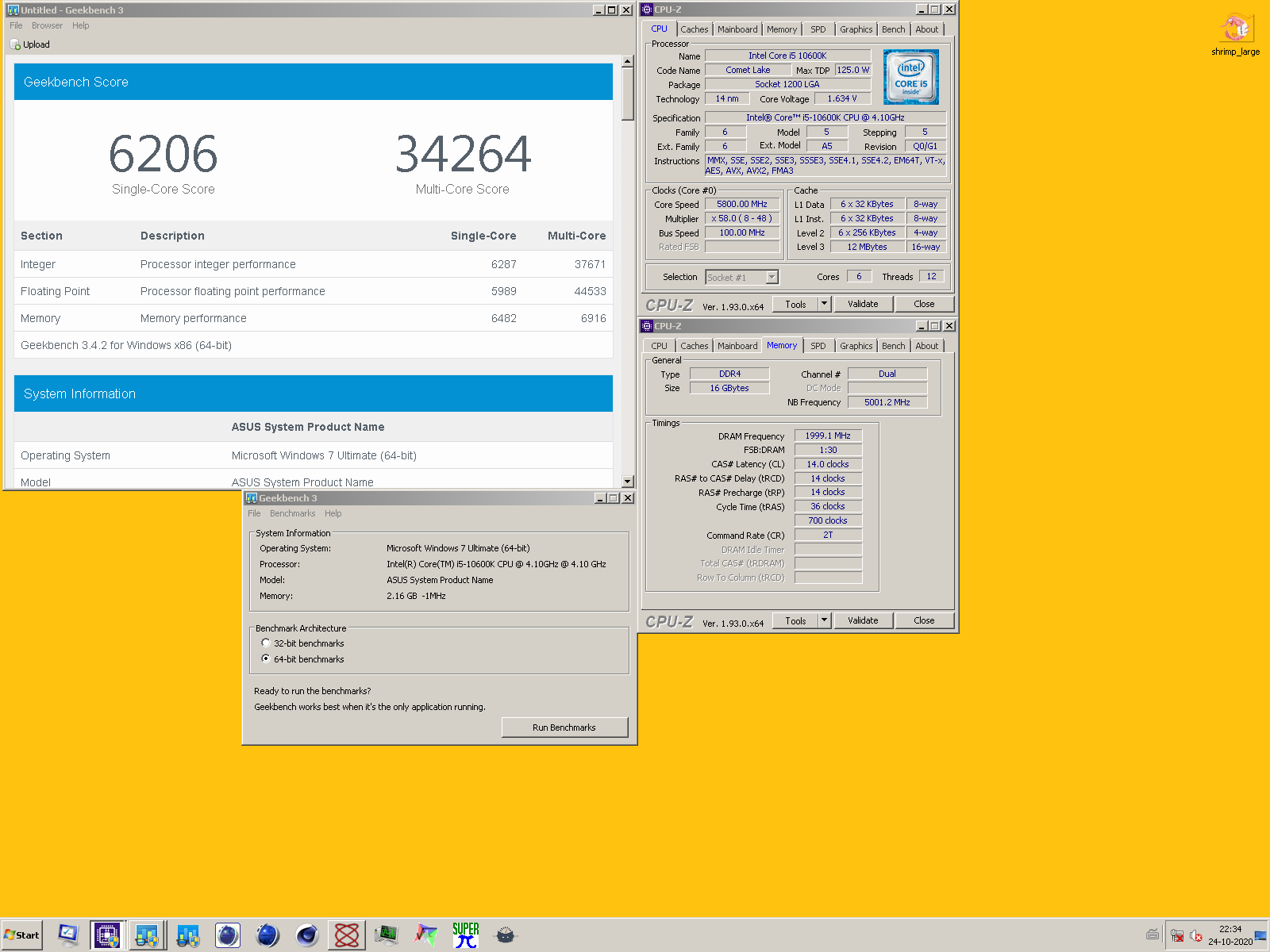Click the blue sphere icon left of Cinema 4D
Image resolution: width=1270 pixels, height=952 pixels.
267,935
